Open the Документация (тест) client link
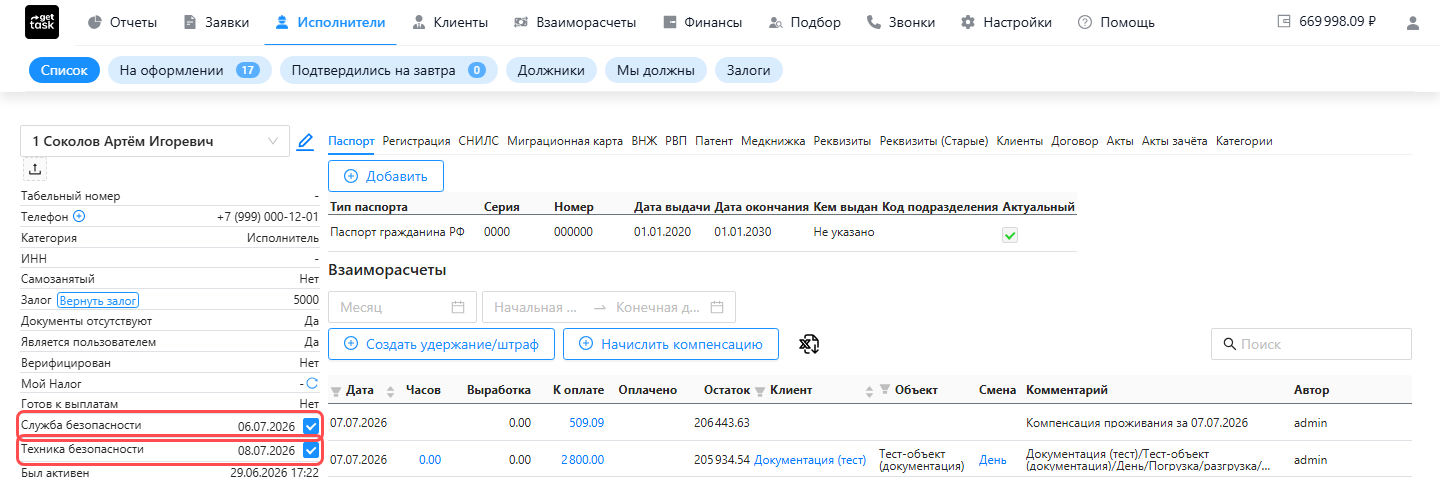1440x479 pixels. point(810,460)
